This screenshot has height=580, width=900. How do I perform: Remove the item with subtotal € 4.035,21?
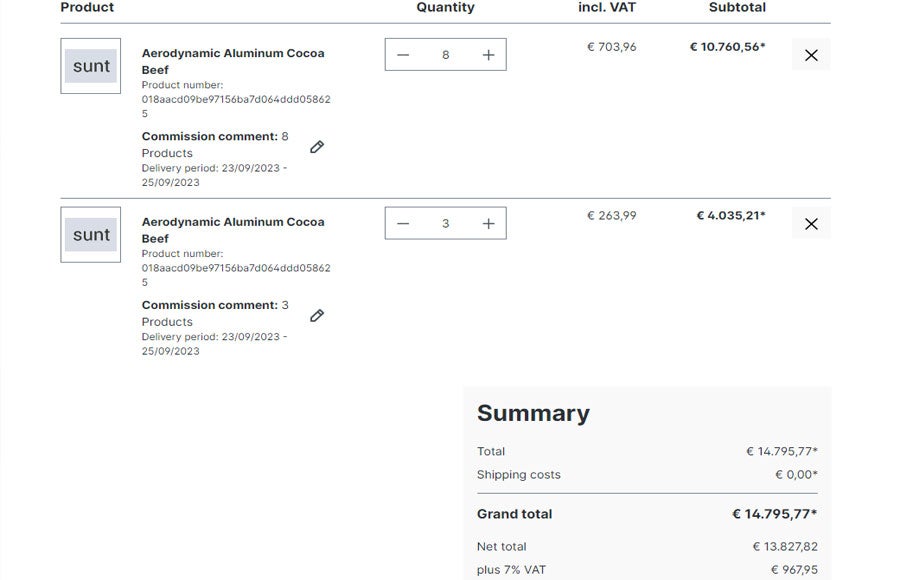(811, 224)
